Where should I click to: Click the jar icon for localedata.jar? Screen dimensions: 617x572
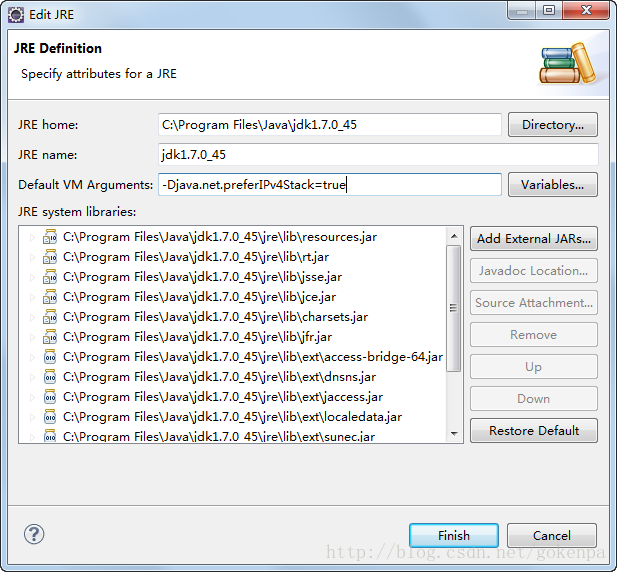[x=50, y=417]
